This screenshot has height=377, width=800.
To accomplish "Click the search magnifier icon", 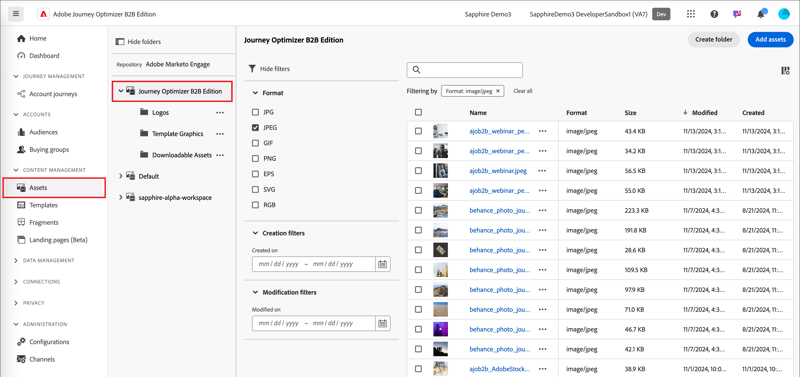I will (x=416, y=70).
